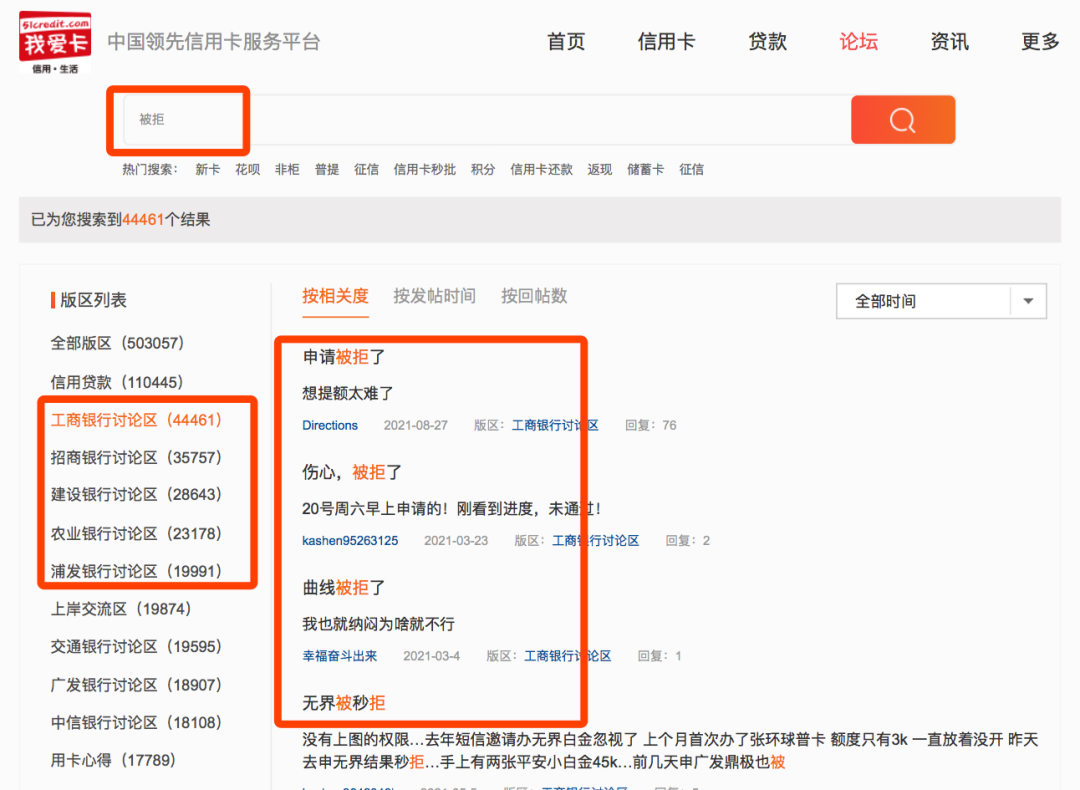Search hot keyword 信用卡秒批
This screenshot has width=1080, height=790.
tap(424, 169)
